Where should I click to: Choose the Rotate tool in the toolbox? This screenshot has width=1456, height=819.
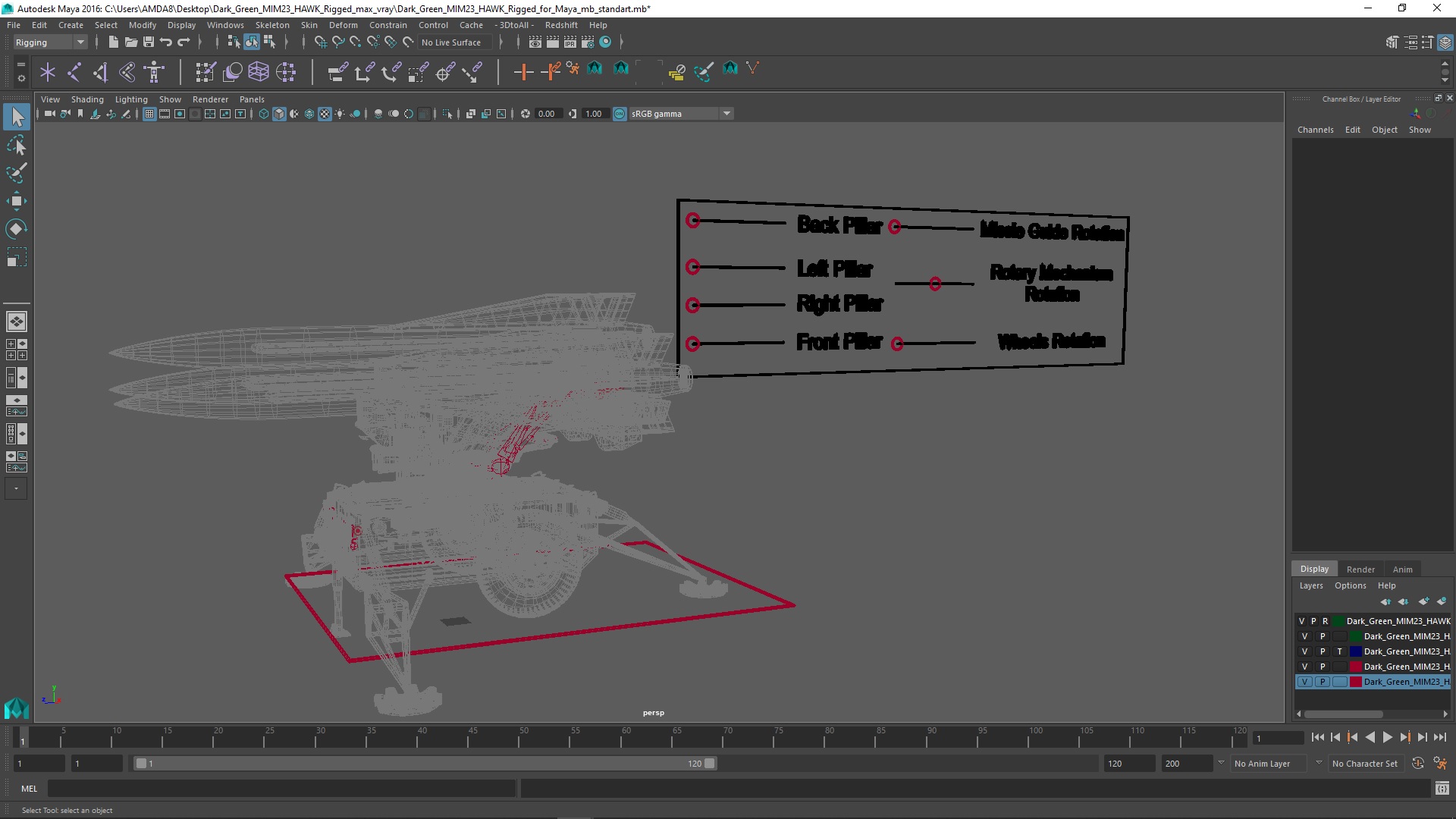pos(16,229)
